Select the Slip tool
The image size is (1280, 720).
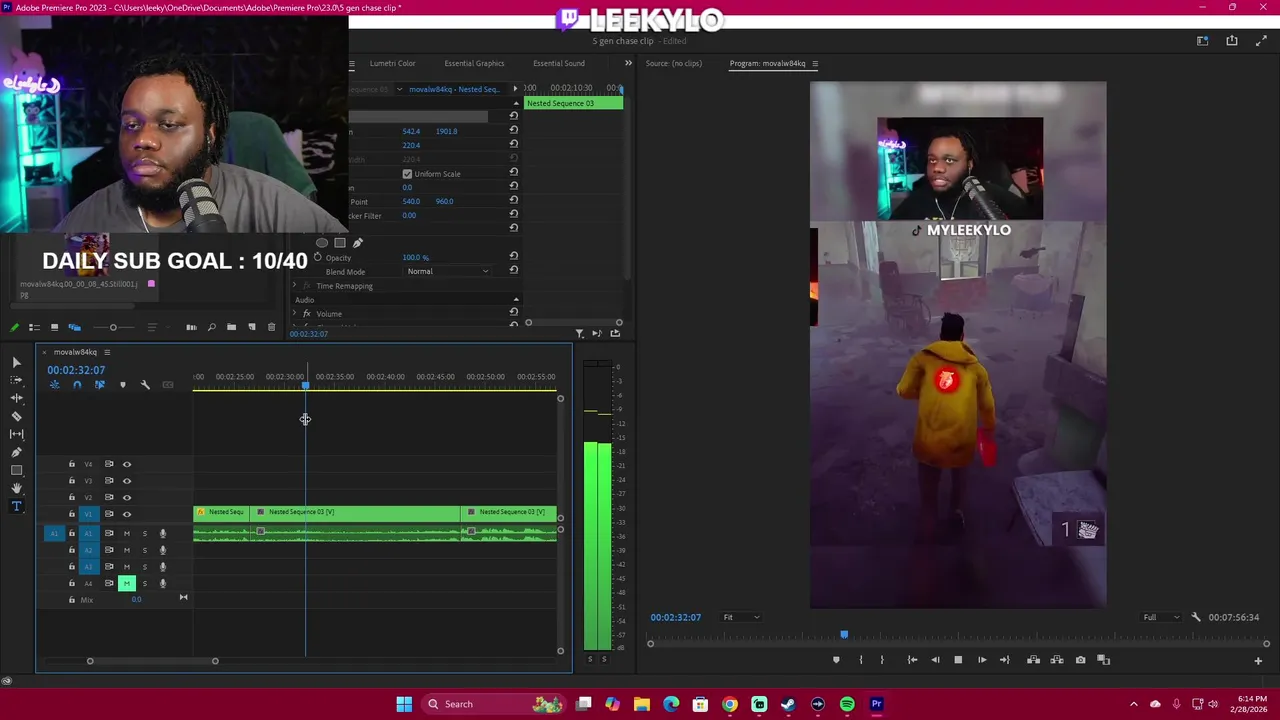16,434
